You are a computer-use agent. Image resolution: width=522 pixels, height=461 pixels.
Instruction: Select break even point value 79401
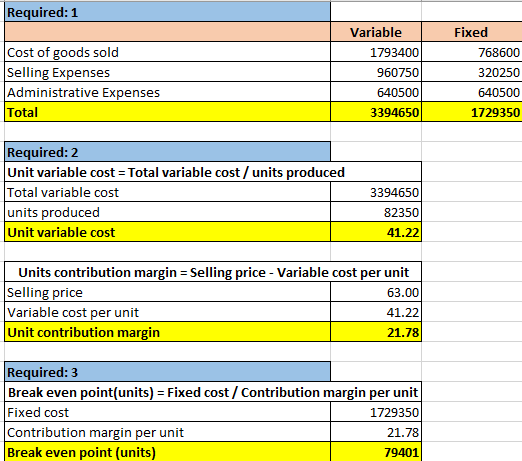(376, 452)
